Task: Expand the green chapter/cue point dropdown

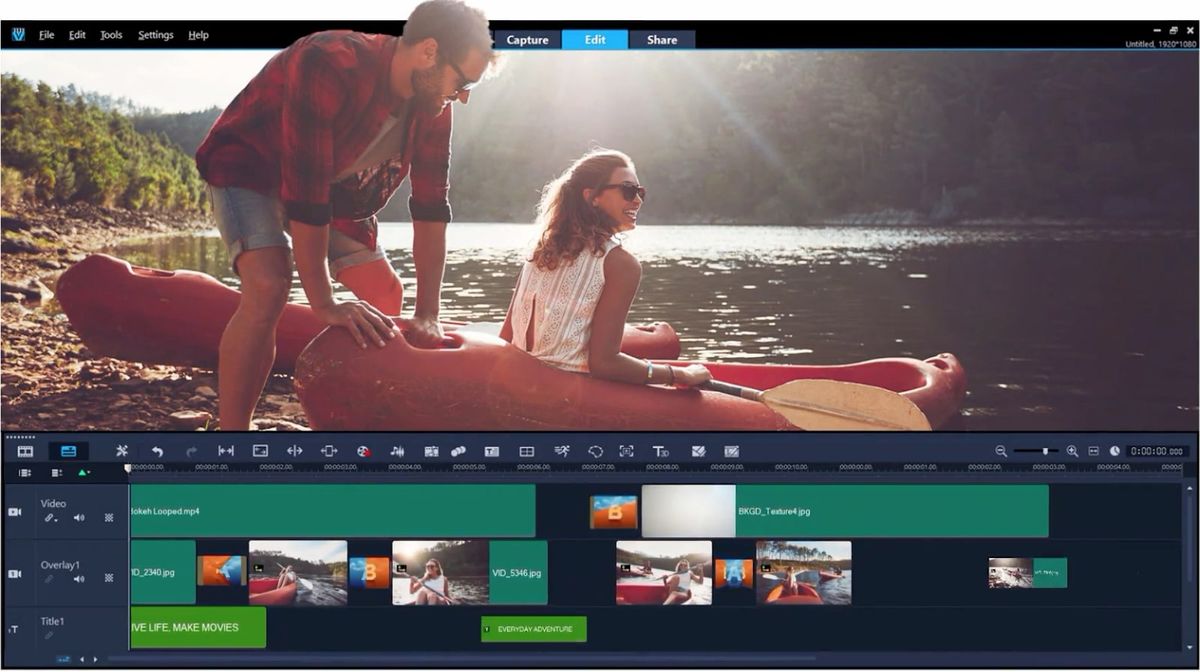Action: pyautogui.click(x=85, y=473)
